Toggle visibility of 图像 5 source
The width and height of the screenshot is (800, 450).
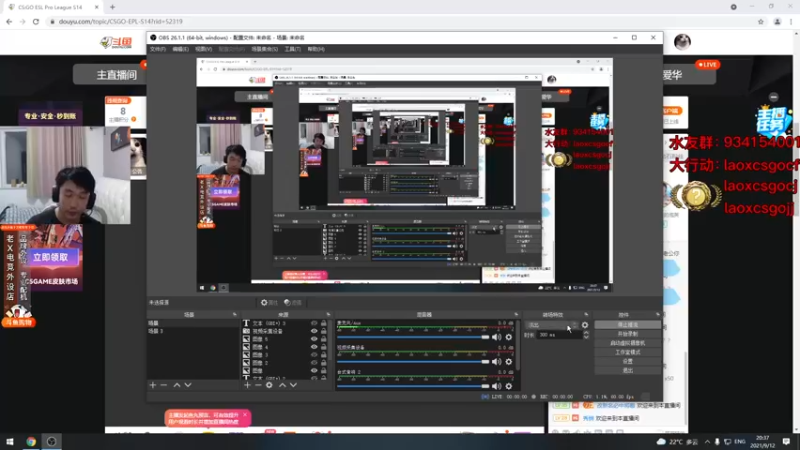[x=314, y=339]
